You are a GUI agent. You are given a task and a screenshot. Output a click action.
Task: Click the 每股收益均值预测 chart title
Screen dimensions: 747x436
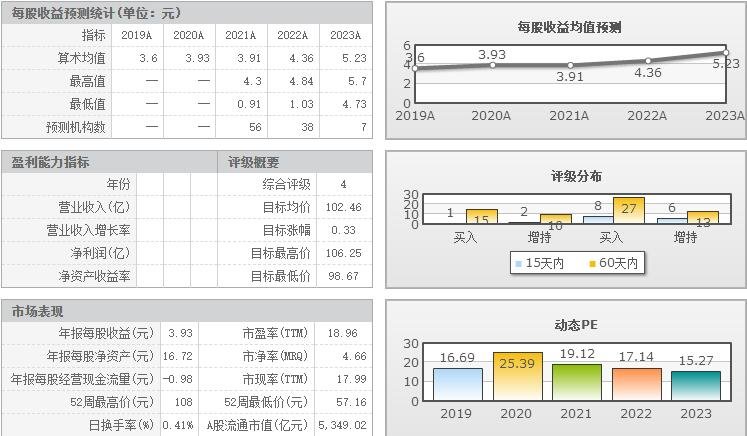click(x=569, y=27)
